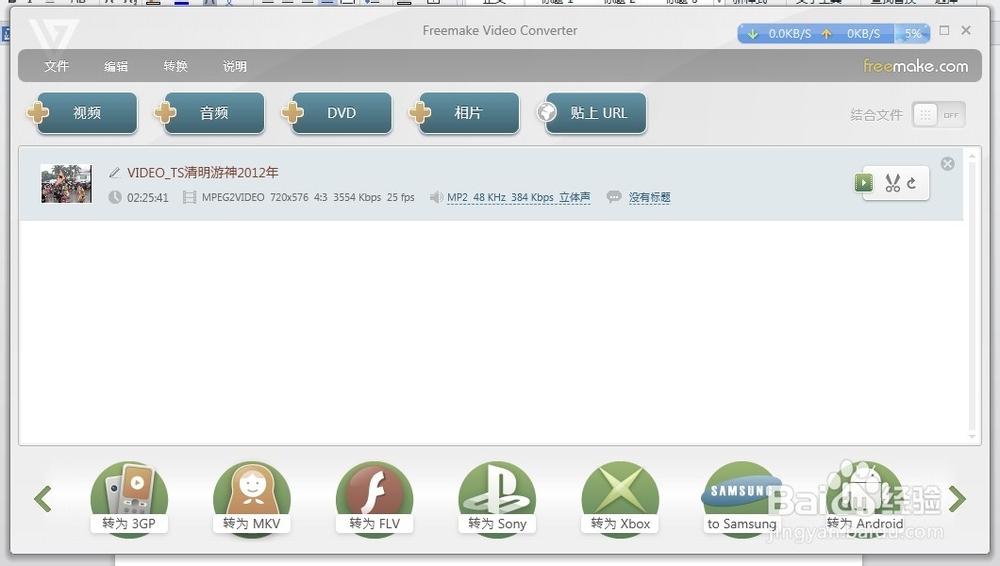Select the VIDEO_TS清明游神2012年 title

point(203,172)
